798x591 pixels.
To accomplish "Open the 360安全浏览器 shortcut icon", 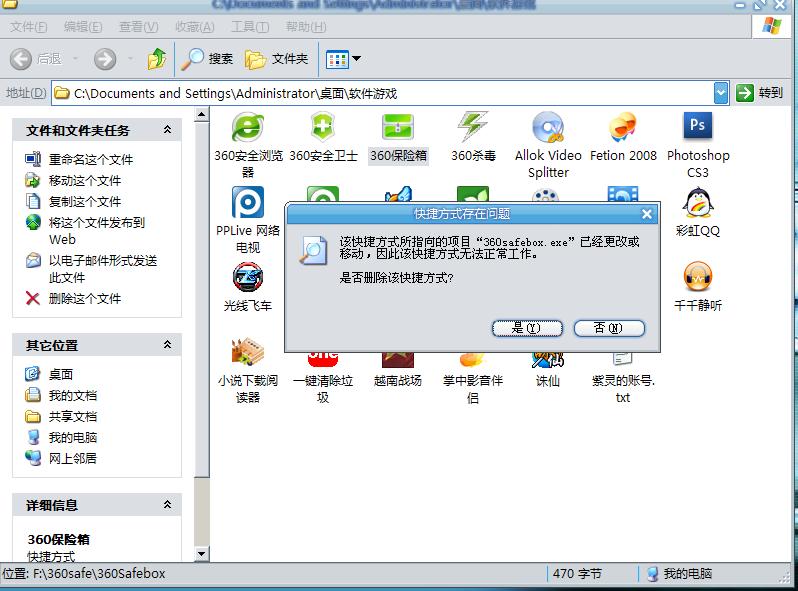I will [x=247, y=127].
